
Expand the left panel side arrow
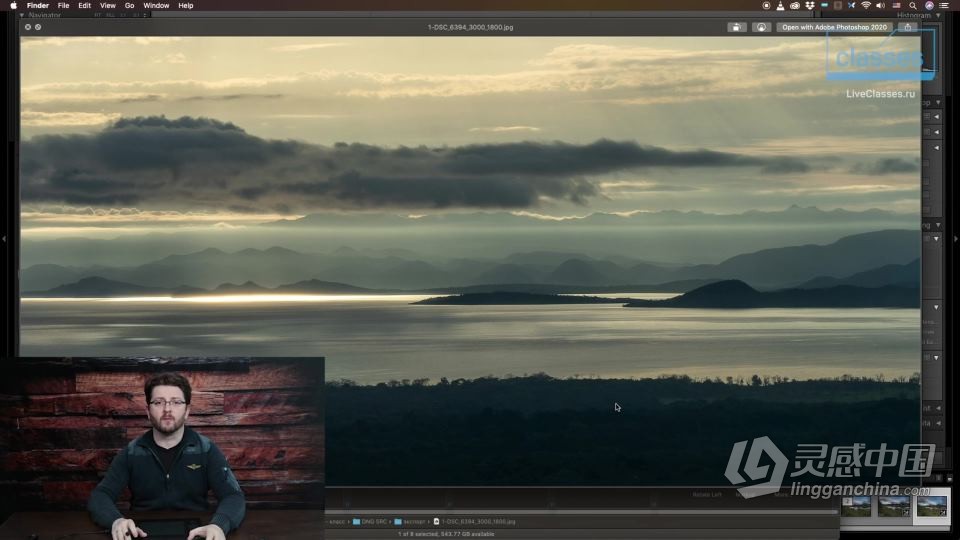tap(4, 239)
